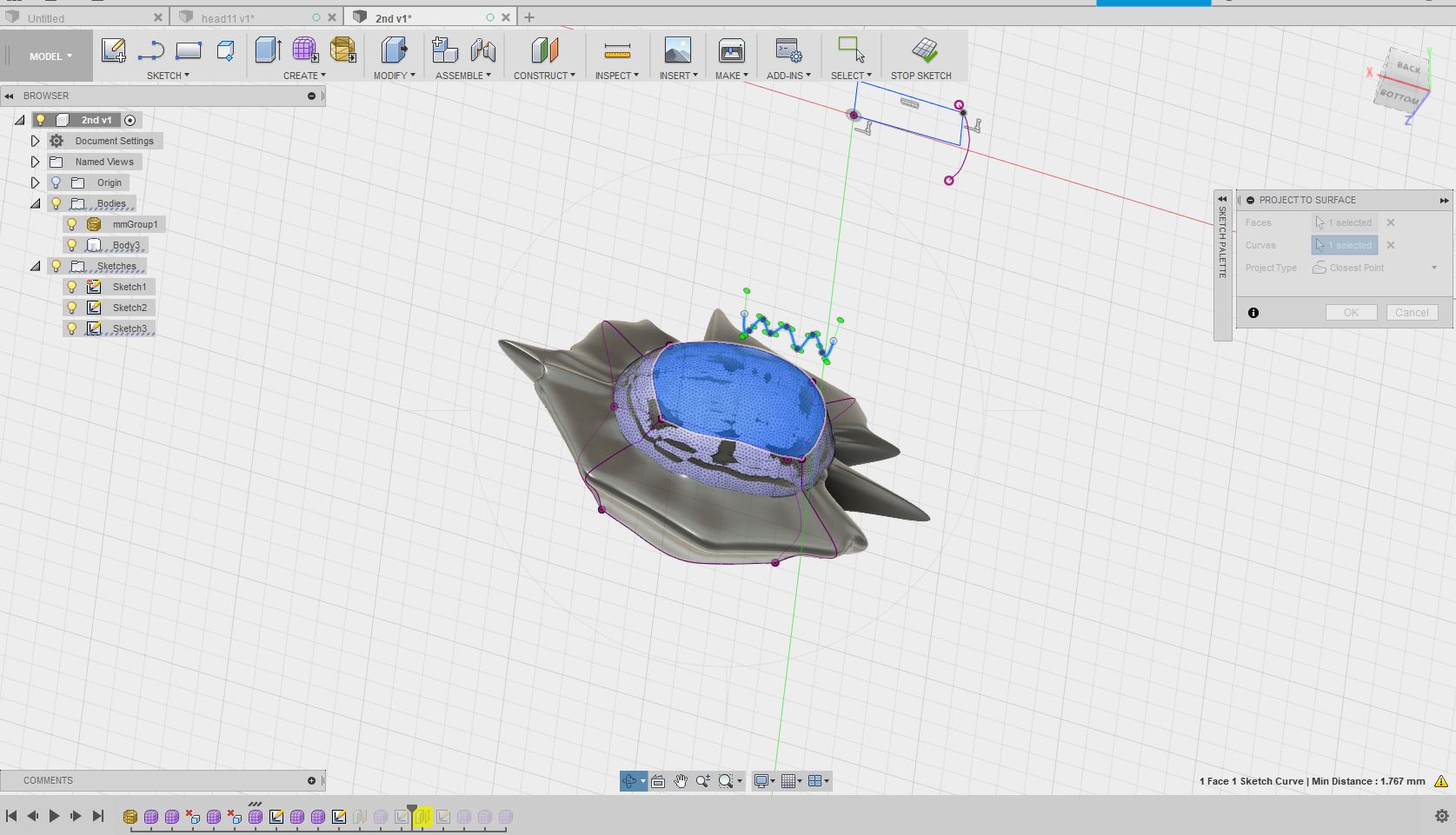This screenshot has height=835, width=1456.
Task: Activate the Orbit tool below the viewport
Action: [x=632, y=780]
